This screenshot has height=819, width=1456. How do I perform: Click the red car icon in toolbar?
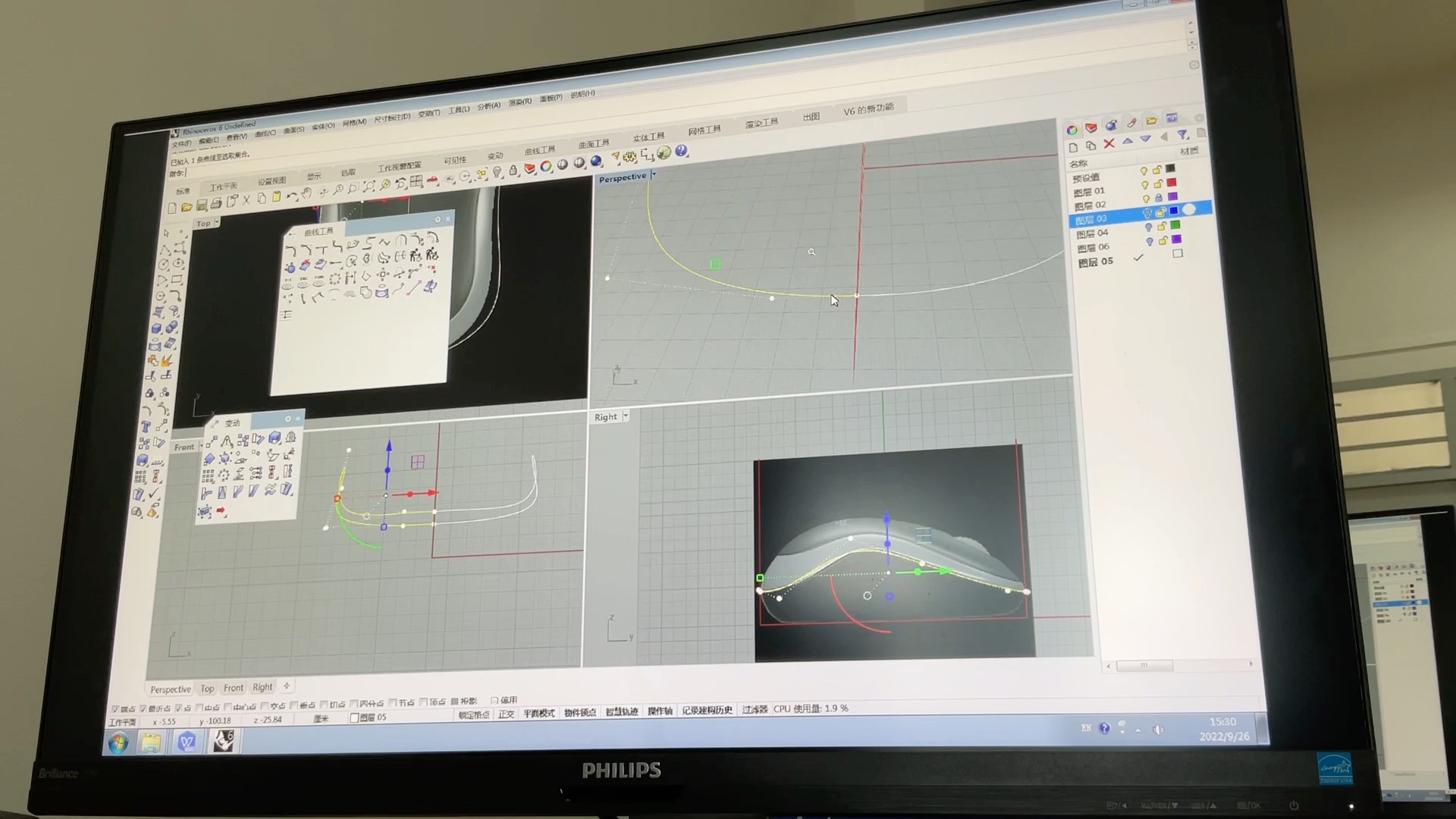click(432, 179)
